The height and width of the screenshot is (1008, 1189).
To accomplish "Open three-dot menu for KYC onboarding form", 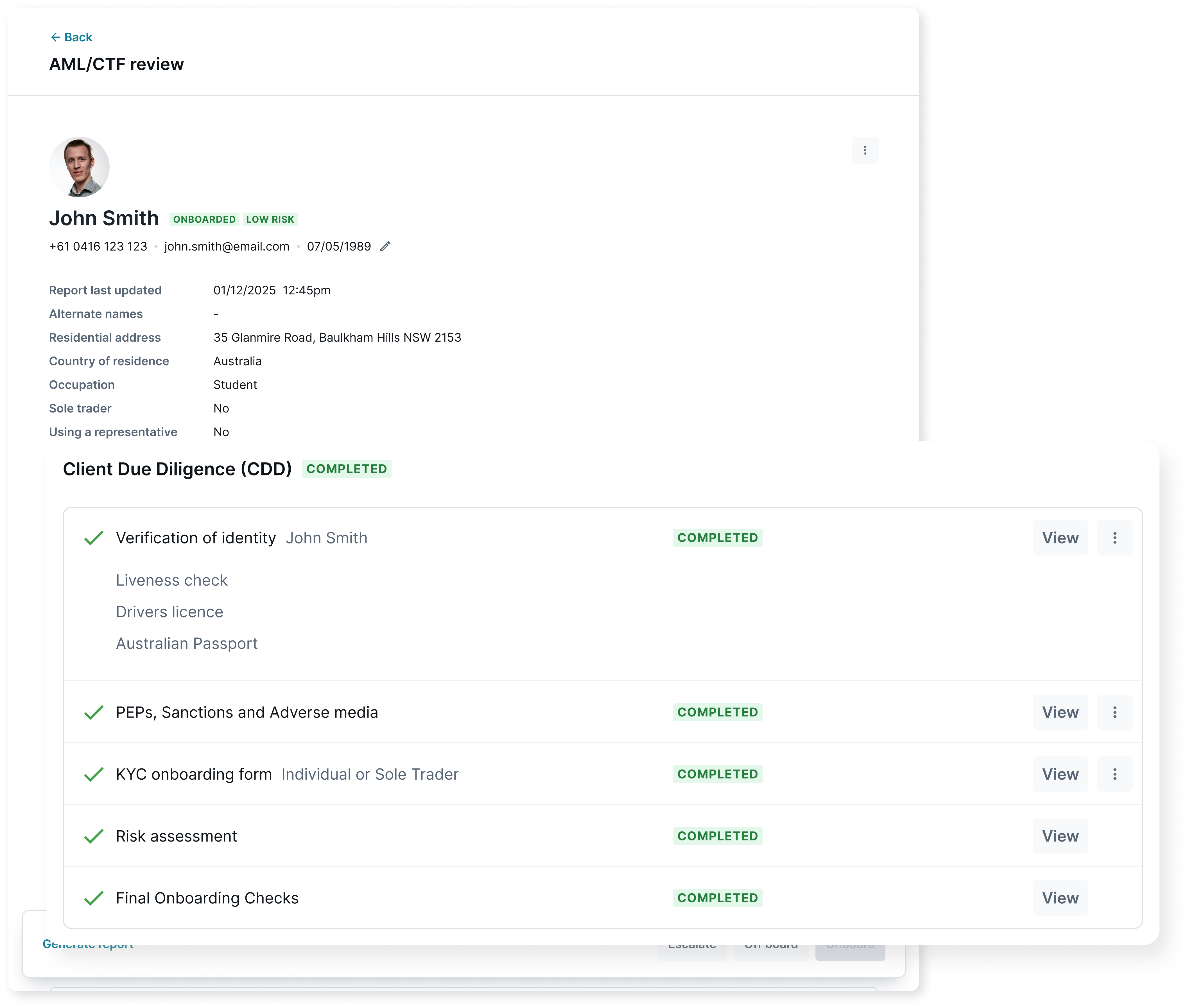I will (x=1115, y=774).
